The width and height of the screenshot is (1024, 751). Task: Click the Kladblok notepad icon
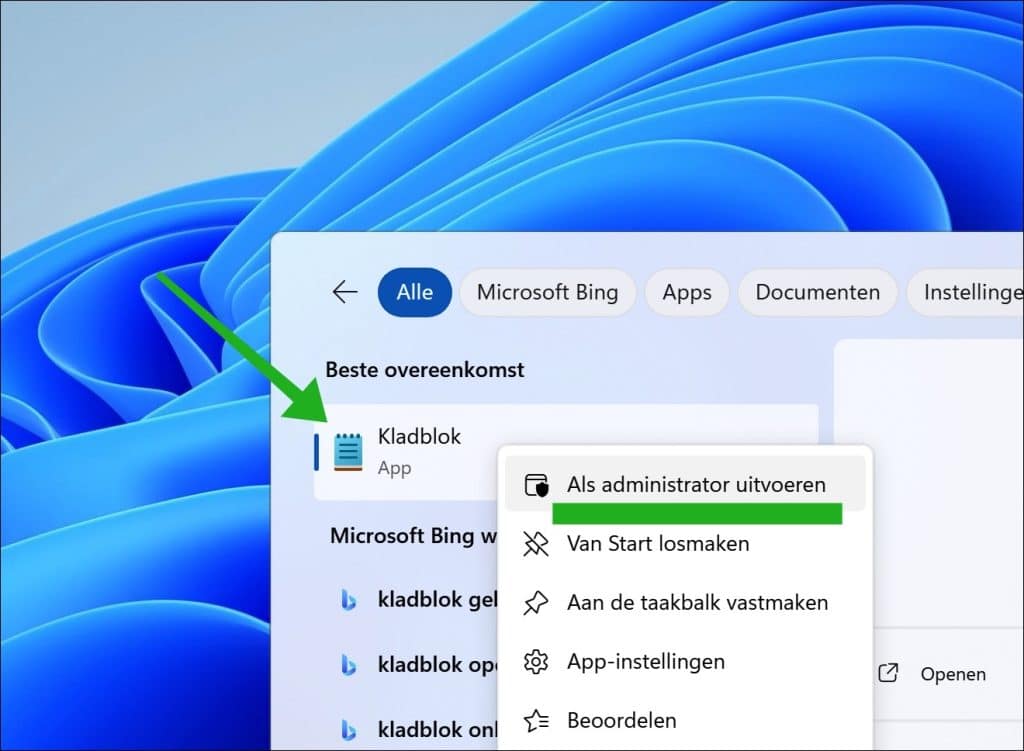(348, 452)
